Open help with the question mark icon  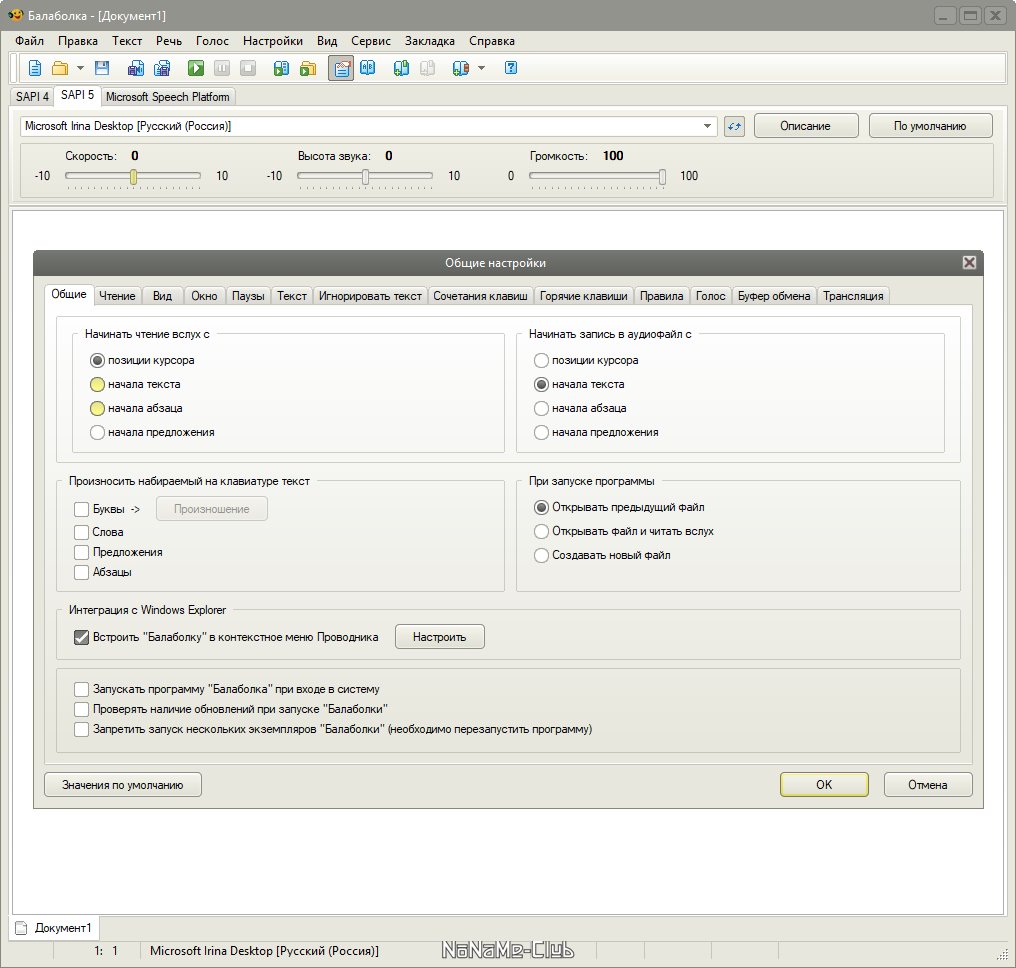click(511, 67)
